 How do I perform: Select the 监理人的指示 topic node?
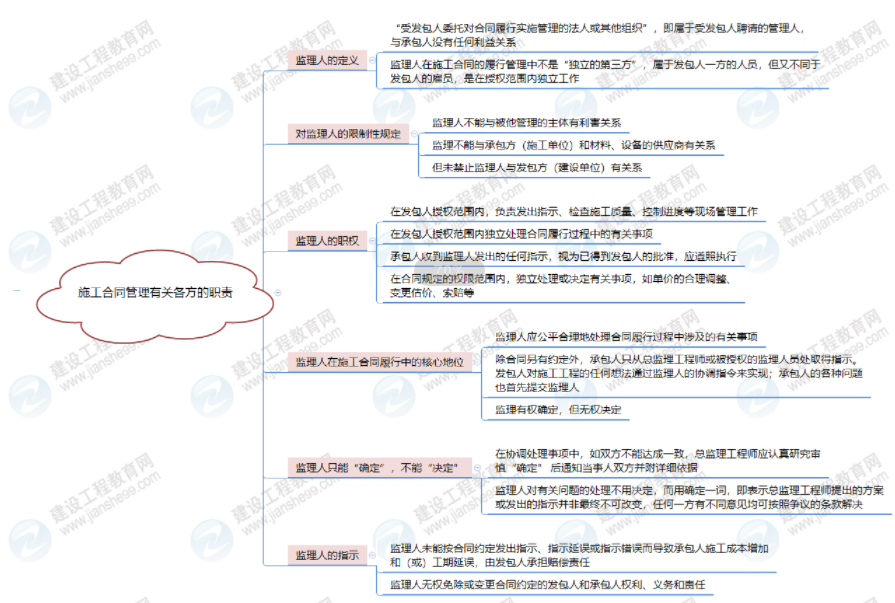(x=327, y=555)
